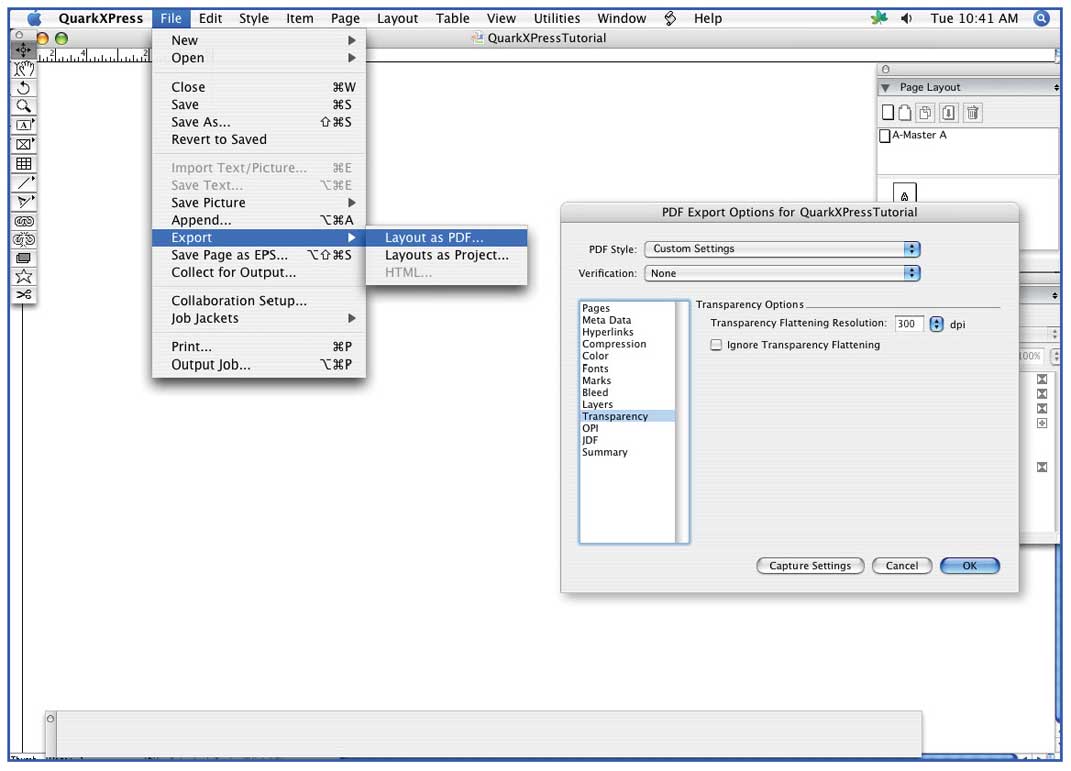Image resolution: width=1071 pixels, height=771 pixels.
Task: Click the page A thumbnail in Page Layout
Action: coord(905,193)
